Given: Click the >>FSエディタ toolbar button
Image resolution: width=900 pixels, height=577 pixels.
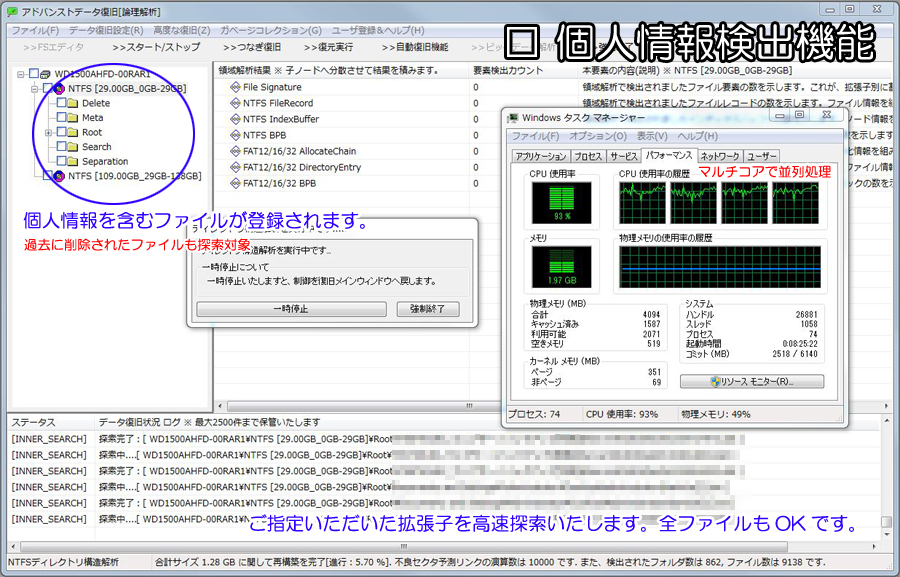Looking at the screenshot, I should tap(53, 47).
